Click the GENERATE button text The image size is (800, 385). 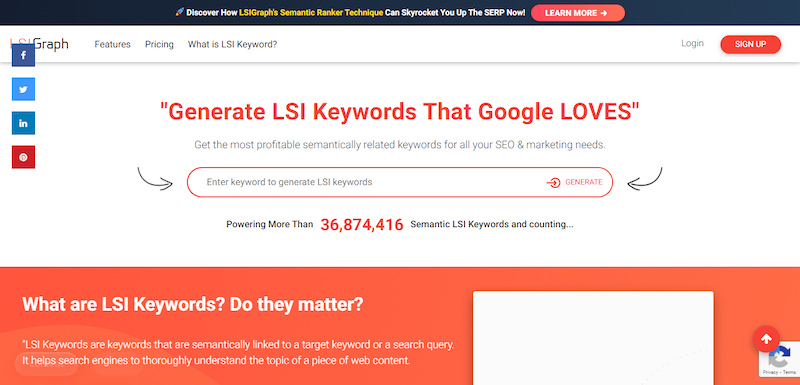pyautogui.click(x=584, y=182)
